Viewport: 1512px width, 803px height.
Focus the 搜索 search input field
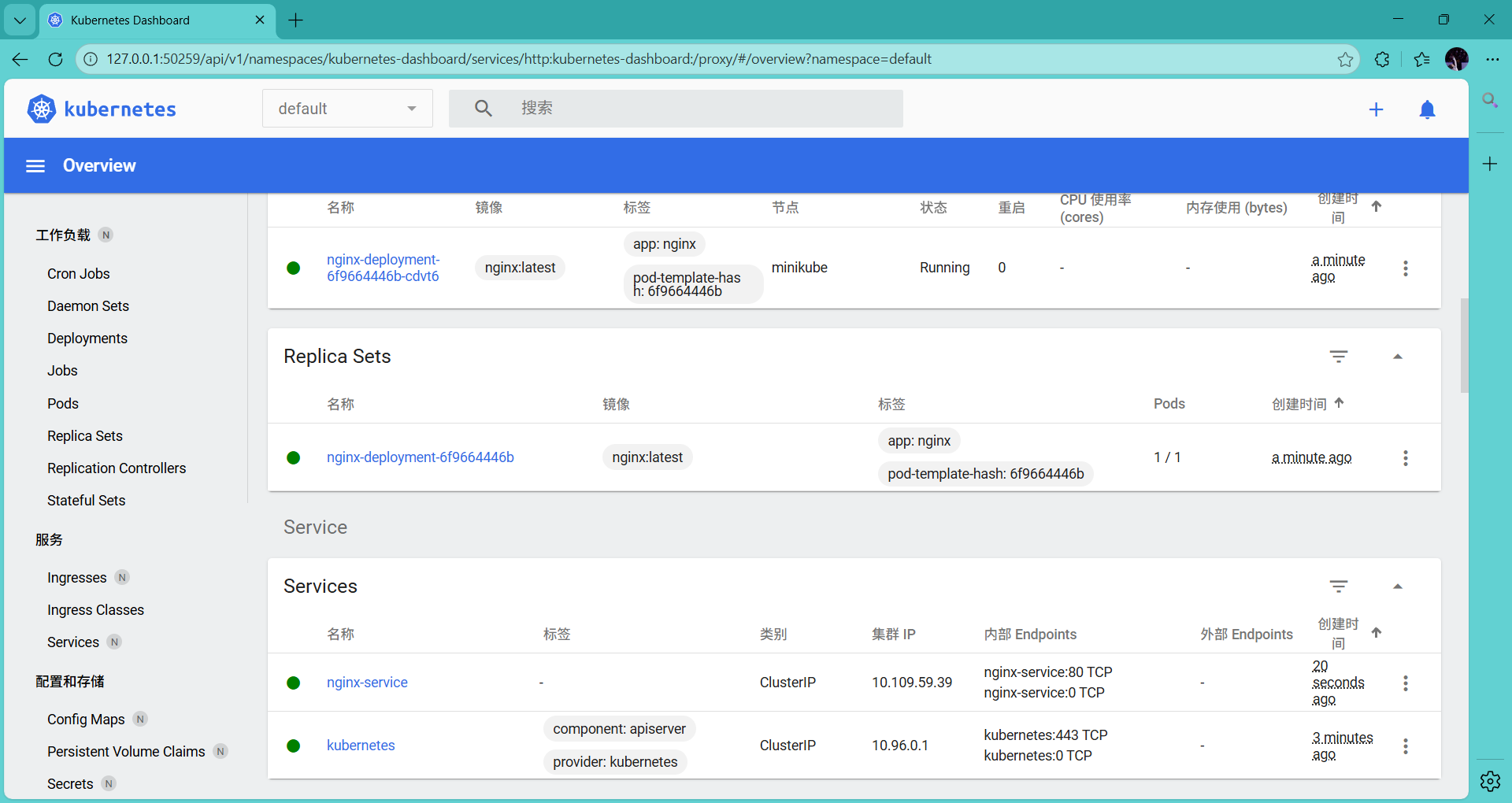click(676, 109)
